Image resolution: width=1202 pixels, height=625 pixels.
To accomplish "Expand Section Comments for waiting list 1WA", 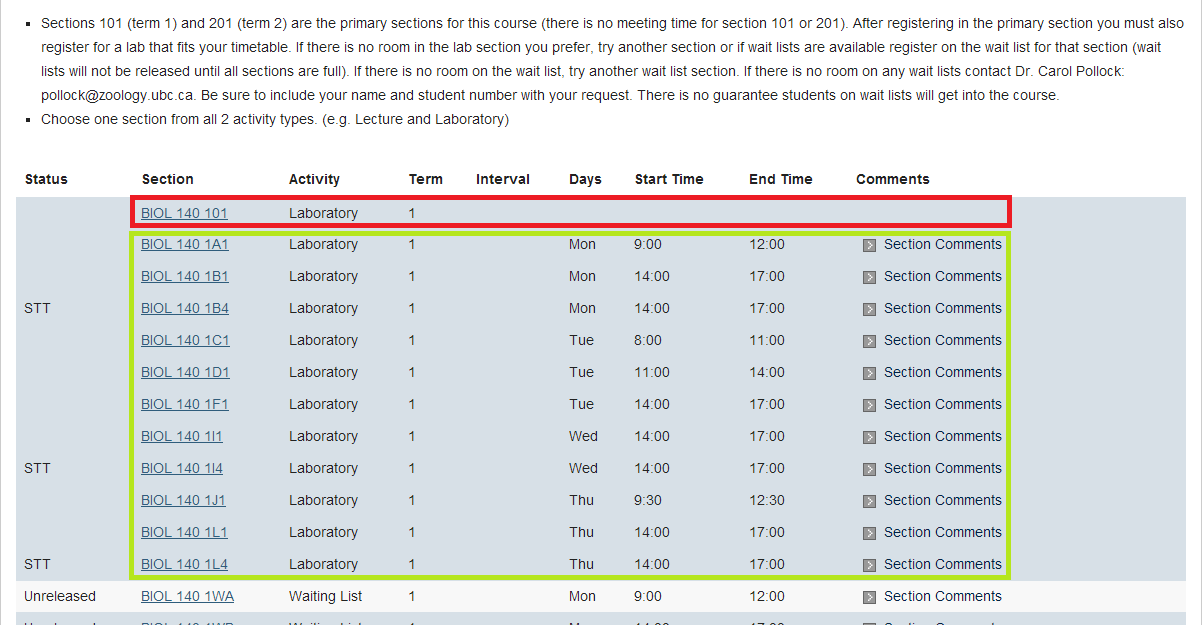I will click(x=942, y=596).
